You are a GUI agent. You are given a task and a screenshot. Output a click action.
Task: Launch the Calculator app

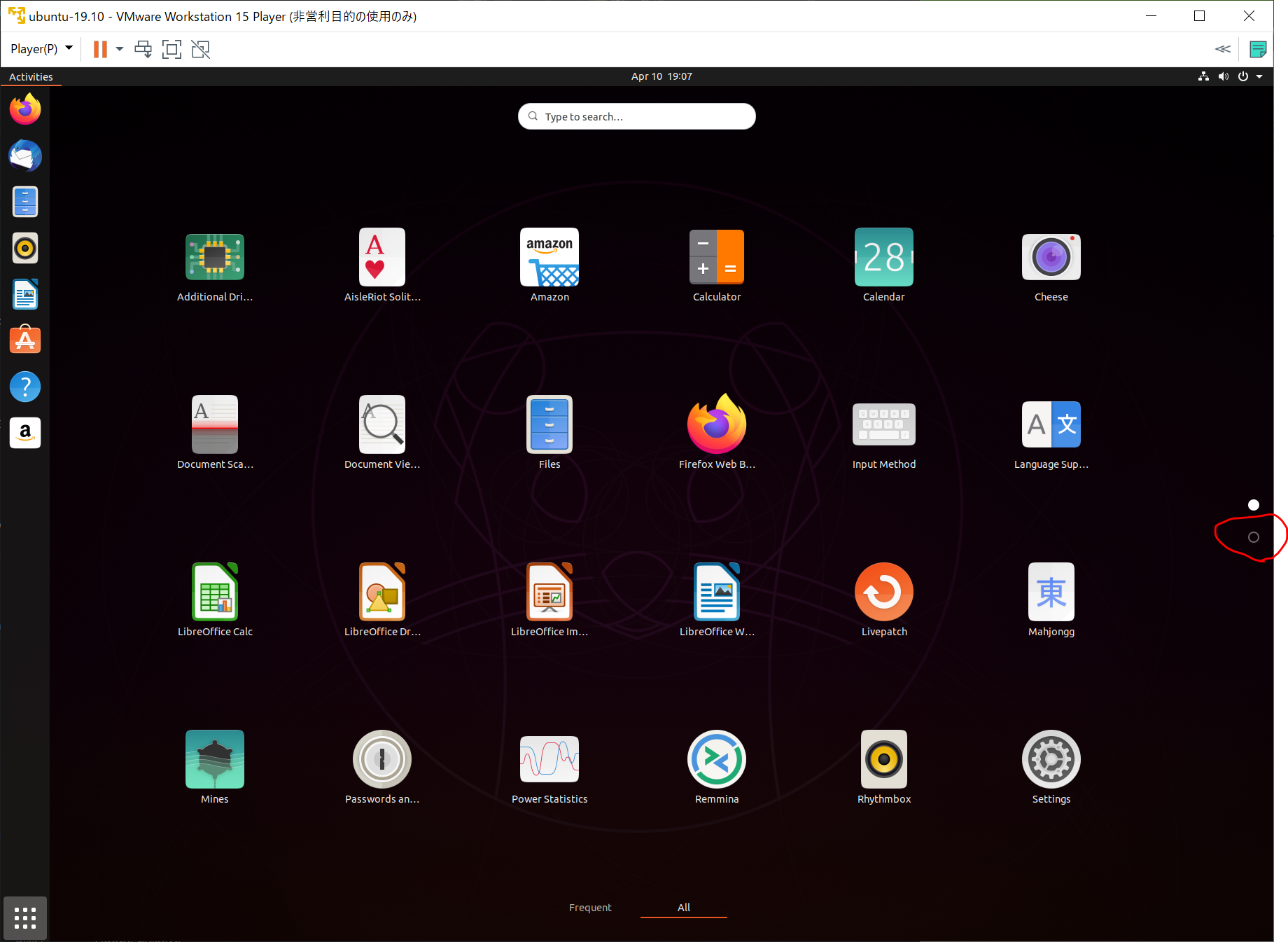coord(717,266)
